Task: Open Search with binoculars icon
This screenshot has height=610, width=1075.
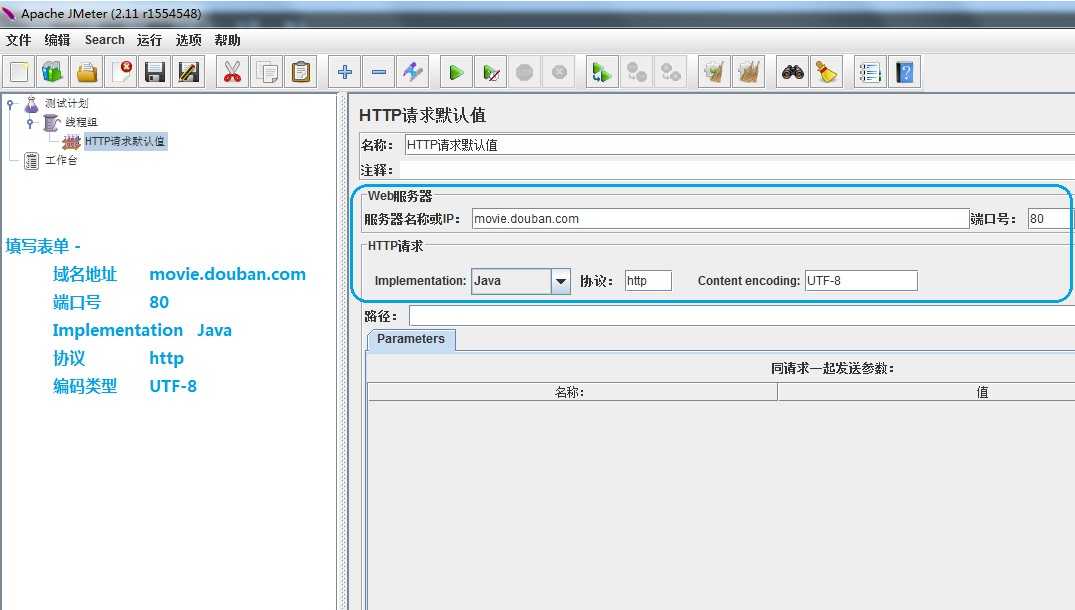Action: (793, 72)
